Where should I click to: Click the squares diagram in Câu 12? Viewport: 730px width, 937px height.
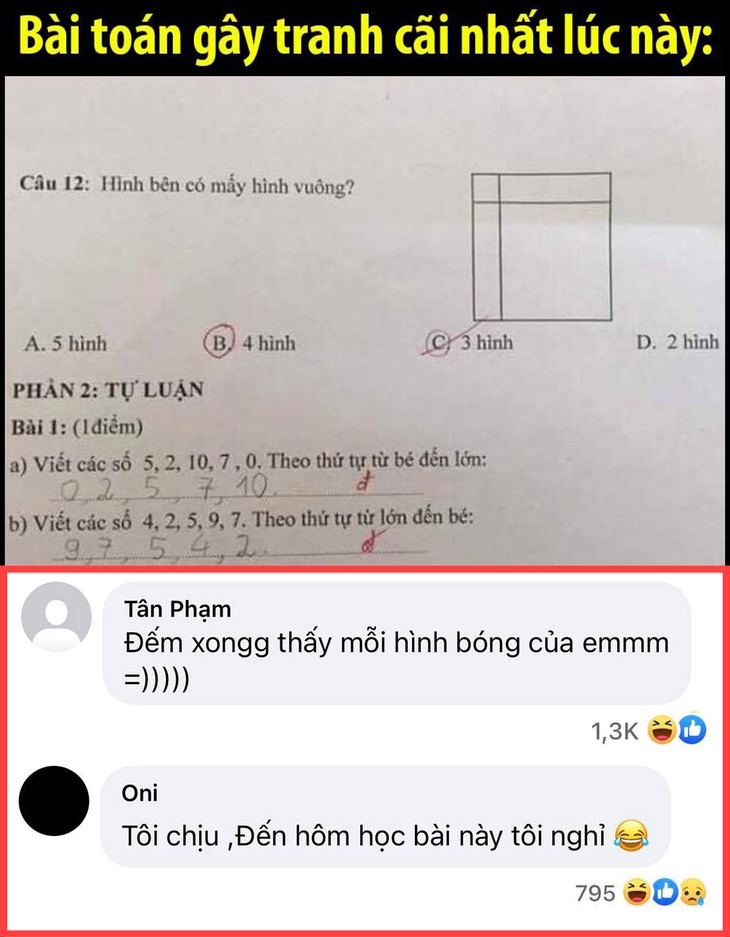coord(542,247)
